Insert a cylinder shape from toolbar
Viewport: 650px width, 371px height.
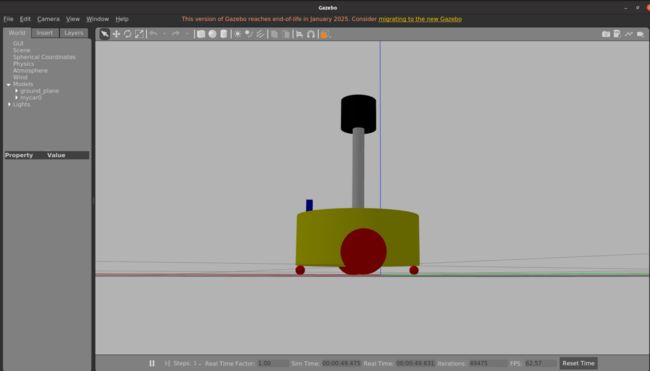(224, 34)
